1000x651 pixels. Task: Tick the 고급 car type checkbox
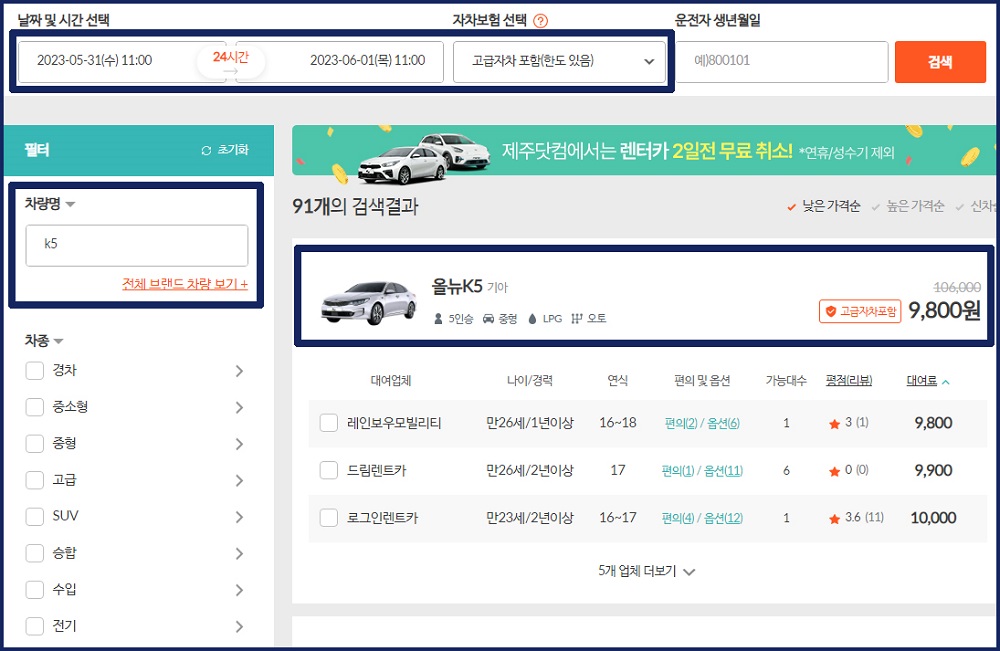pyautogui.click(x=34, y=479)
